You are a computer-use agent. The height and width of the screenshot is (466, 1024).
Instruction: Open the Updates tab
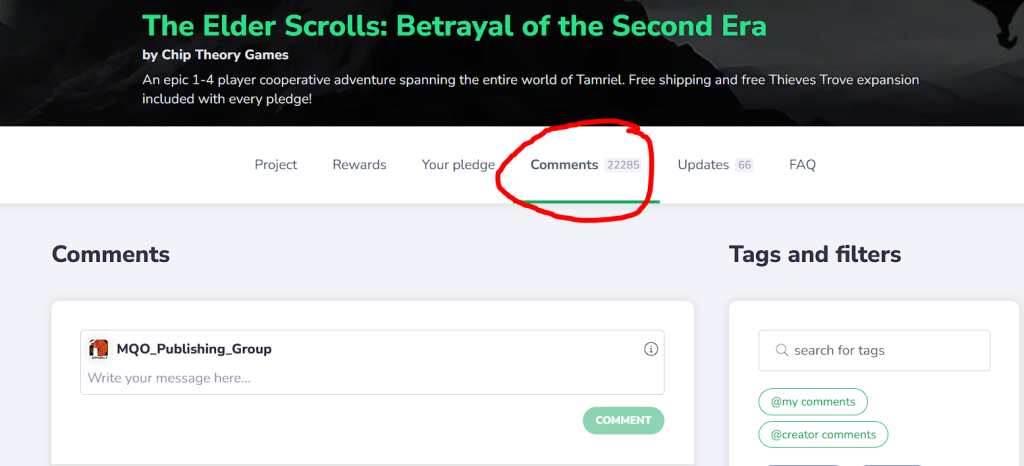coord(703,165)
